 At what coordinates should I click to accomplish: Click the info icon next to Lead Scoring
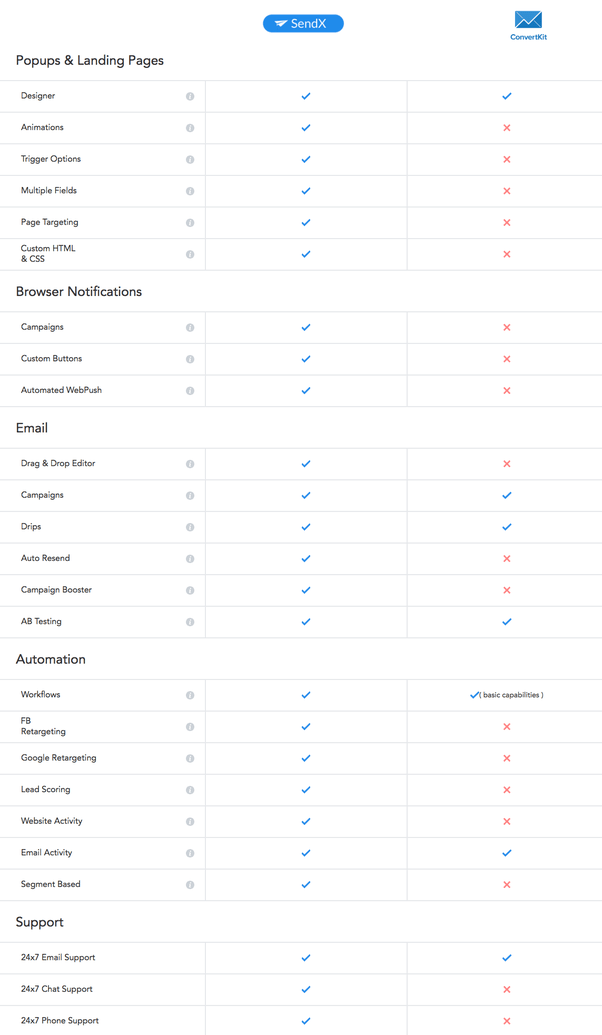189,790
